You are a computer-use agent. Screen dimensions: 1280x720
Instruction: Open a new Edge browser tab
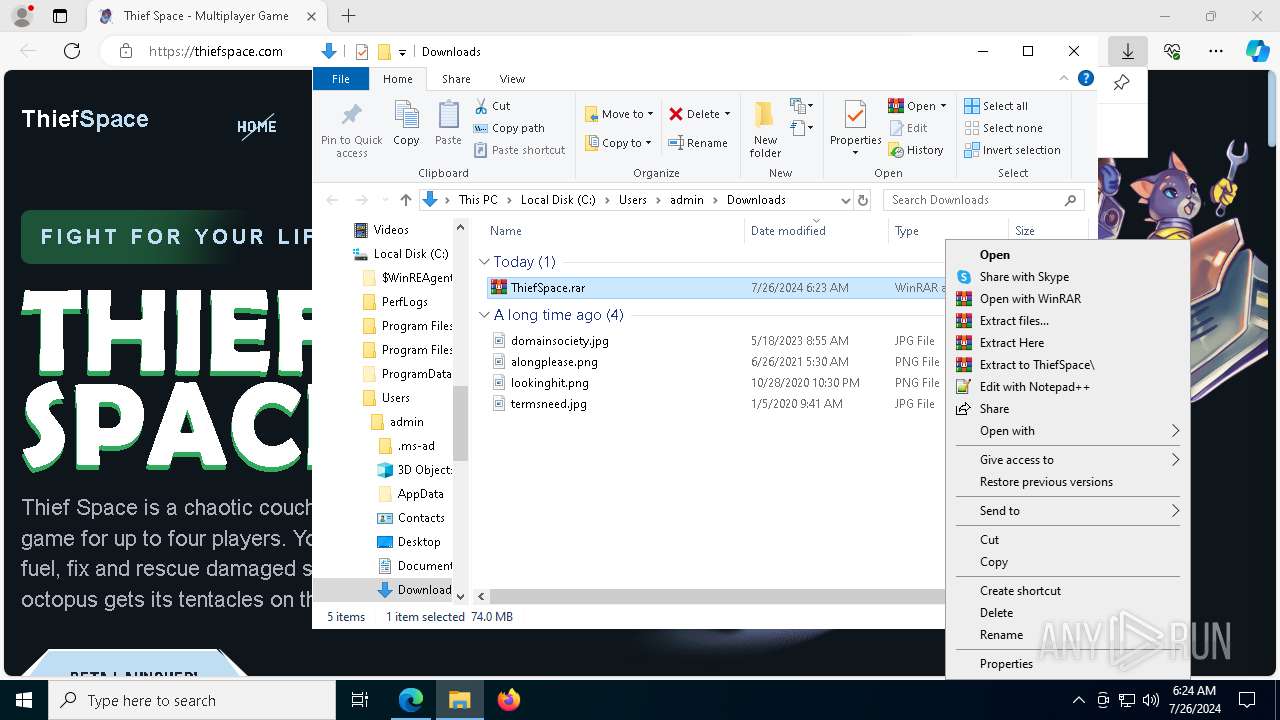coord(348,16)
